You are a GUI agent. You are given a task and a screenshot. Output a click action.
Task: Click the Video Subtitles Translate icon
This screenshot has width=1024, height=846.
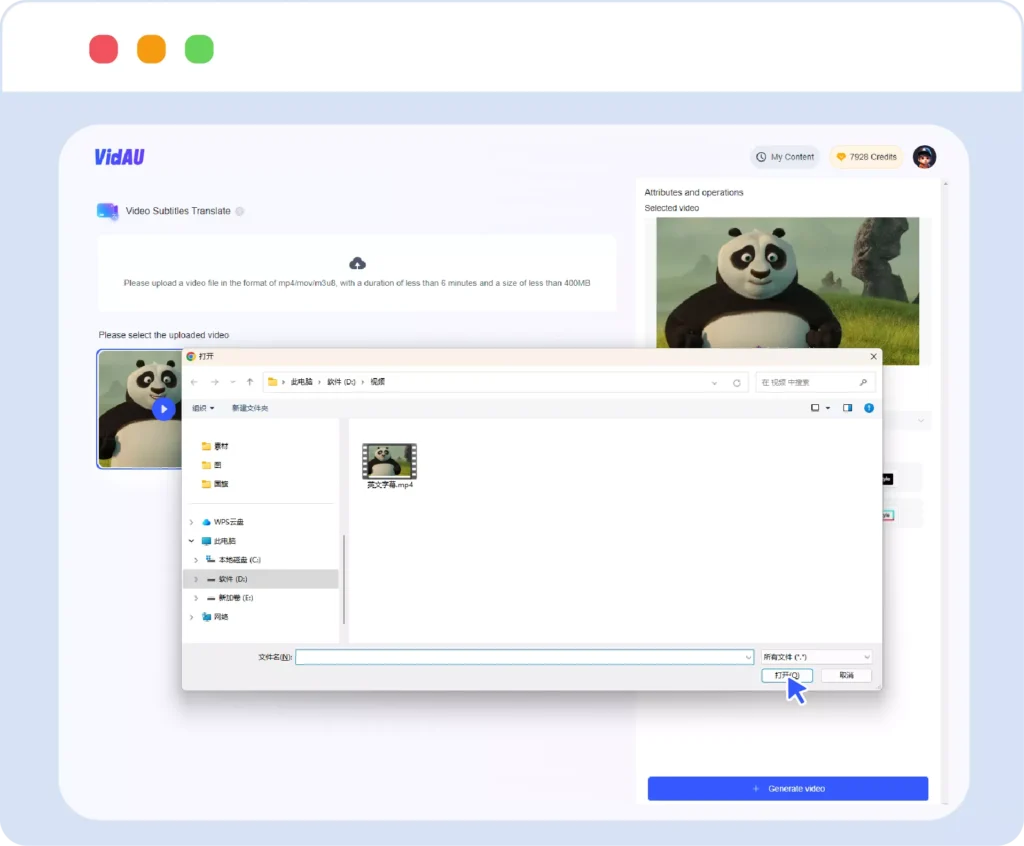coord(107,211)
